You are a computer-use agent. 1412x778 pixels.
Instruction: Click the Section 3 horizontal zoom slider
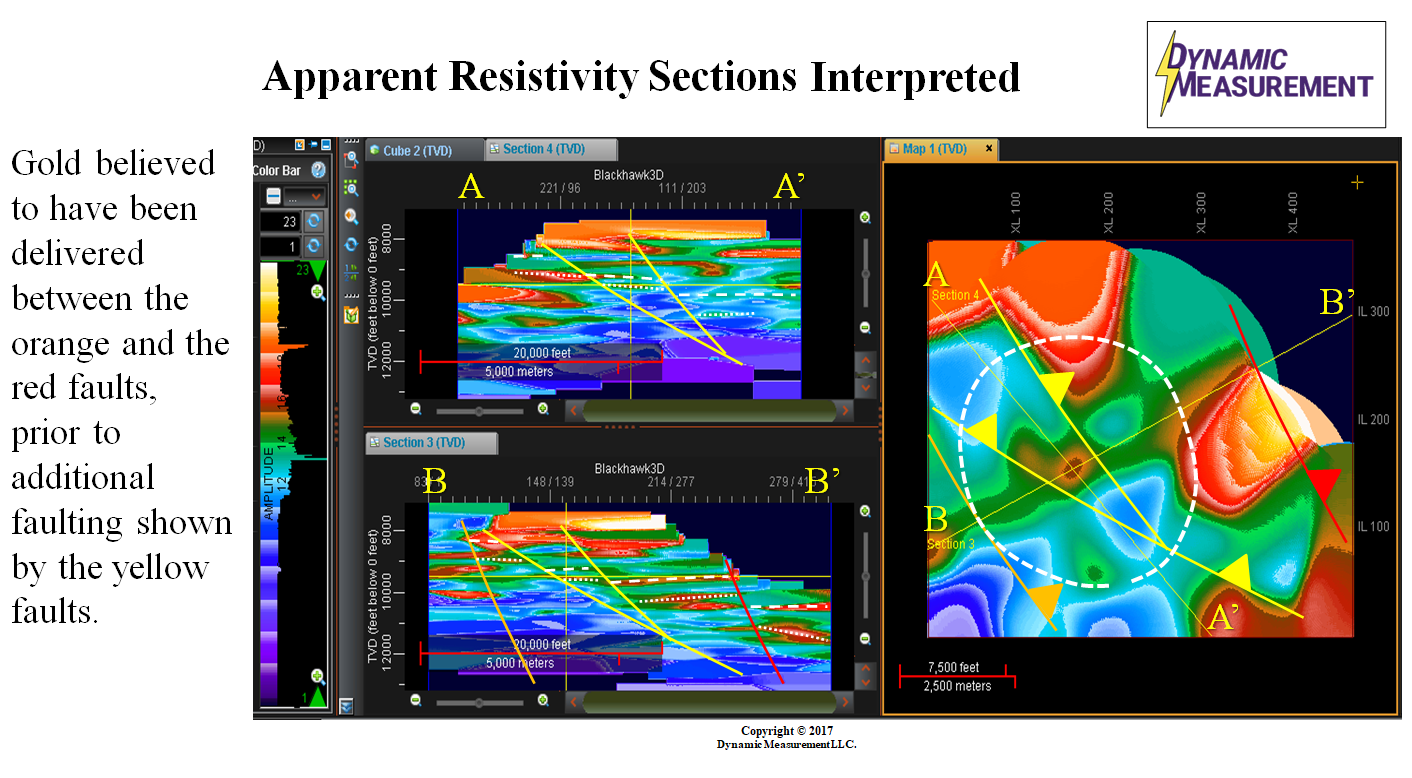click(480, 702)
